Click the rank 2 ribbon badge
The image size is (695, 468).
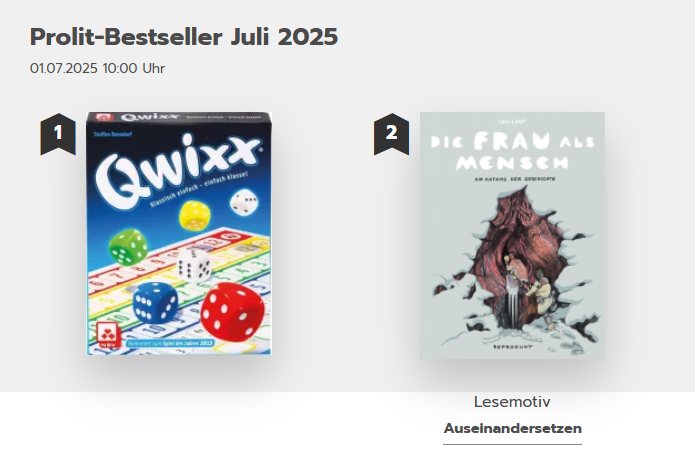click(x=391, y=134)
